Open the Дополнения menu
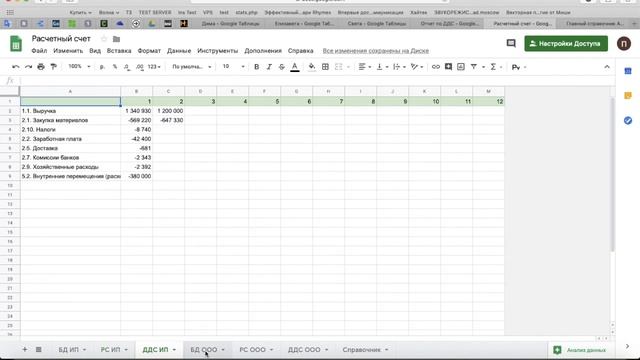640x360 pixels. click(x=263, y=51)
